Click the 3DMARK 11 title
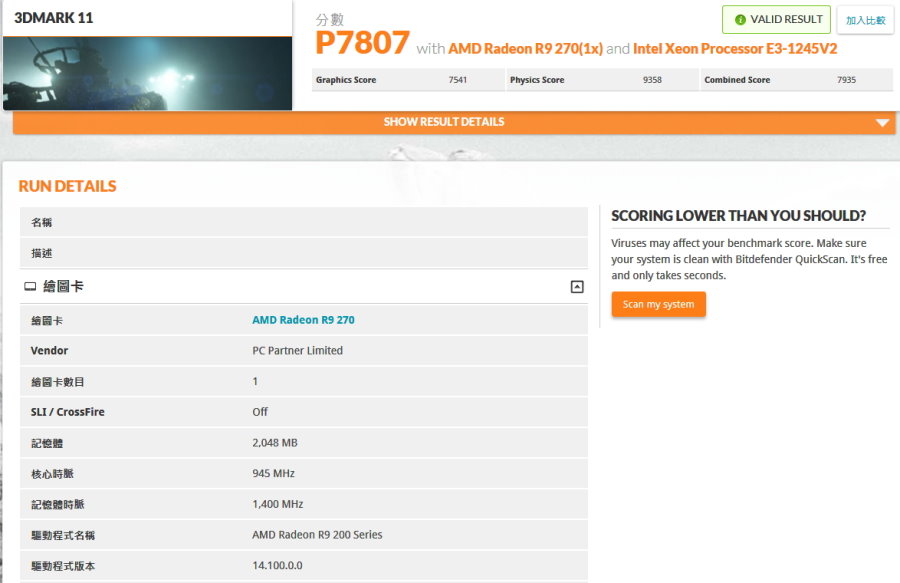900x583 pixels. 53,18
